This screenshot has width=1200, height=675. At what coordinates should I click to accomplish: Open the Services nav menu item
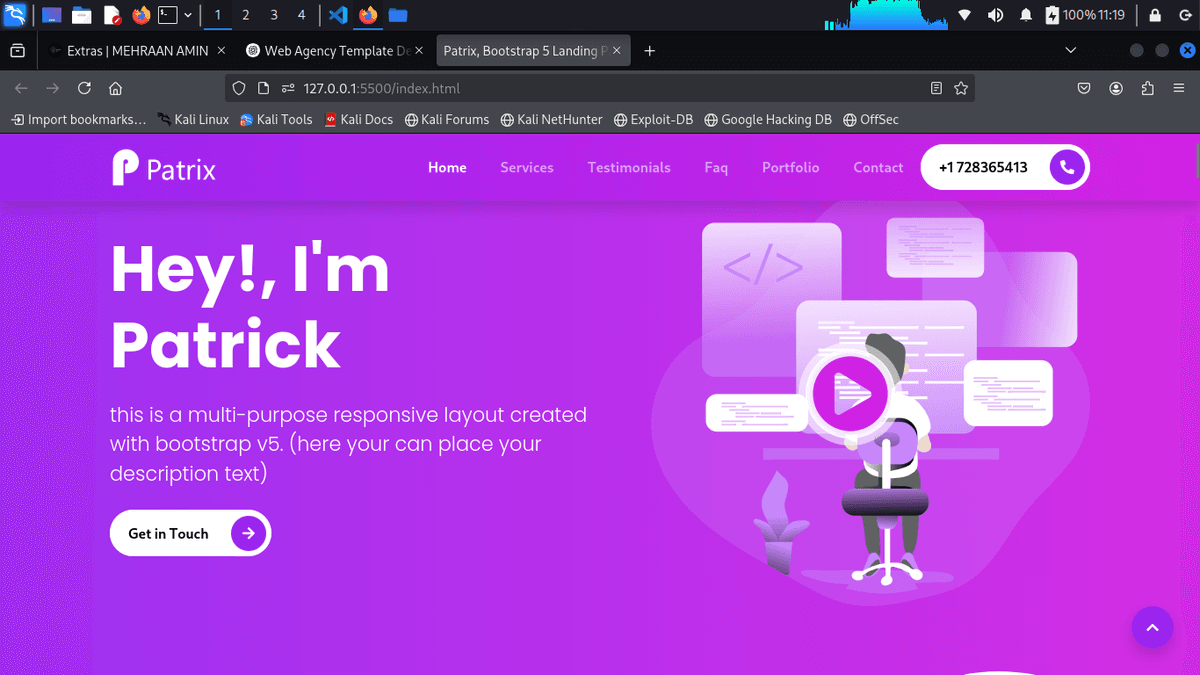click(x=526, y=168)
